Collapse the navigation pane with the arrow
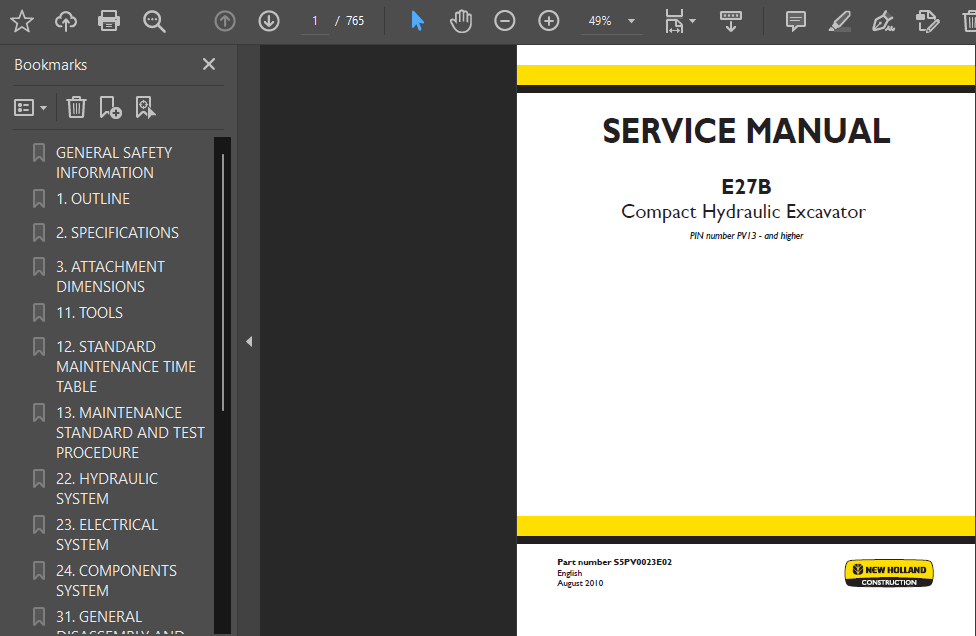Image resolution: width=976 pixels, height=636 pixels. pos(249,341)
